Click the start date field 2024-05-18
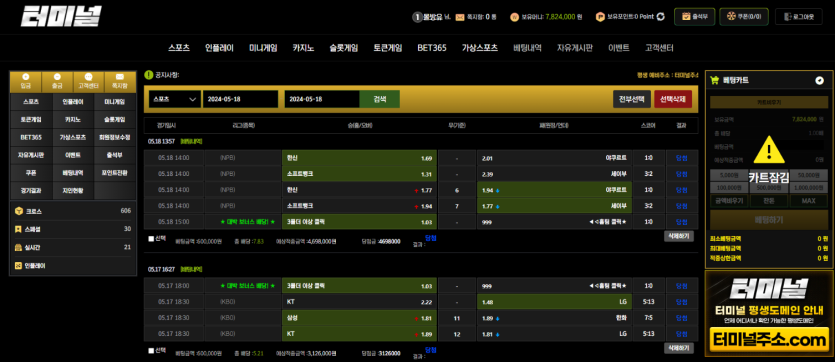 point(240,99)
